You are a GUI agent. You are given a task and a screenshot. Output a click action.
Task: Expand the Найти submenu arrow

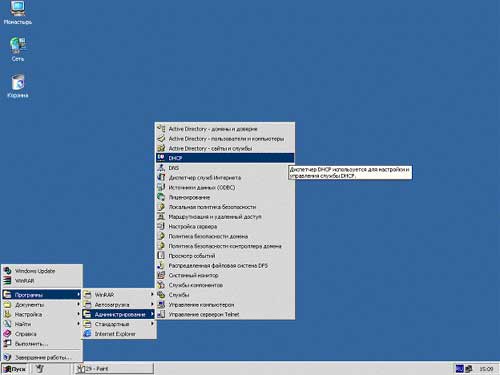(78, 324)
